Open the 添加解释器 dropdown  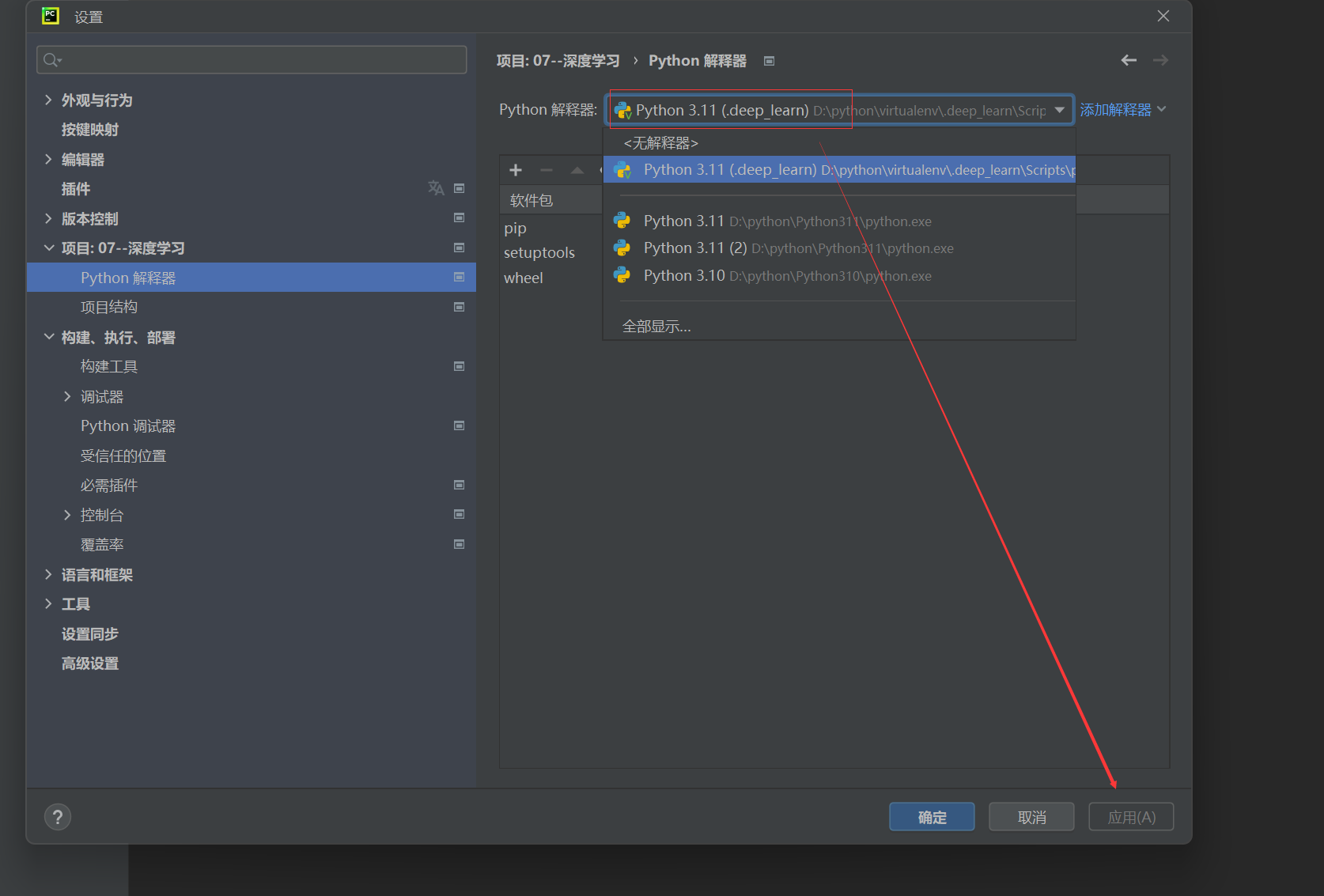pos(1123,110)
